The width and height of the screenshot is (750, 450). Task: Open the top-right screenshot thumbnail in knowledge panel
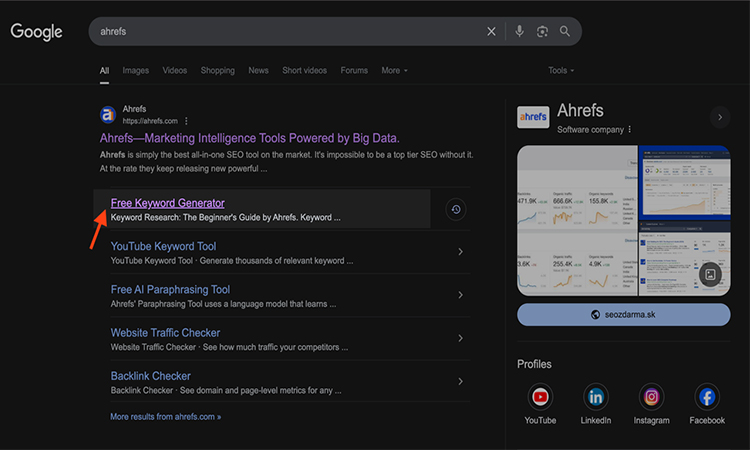coord(684,182)
